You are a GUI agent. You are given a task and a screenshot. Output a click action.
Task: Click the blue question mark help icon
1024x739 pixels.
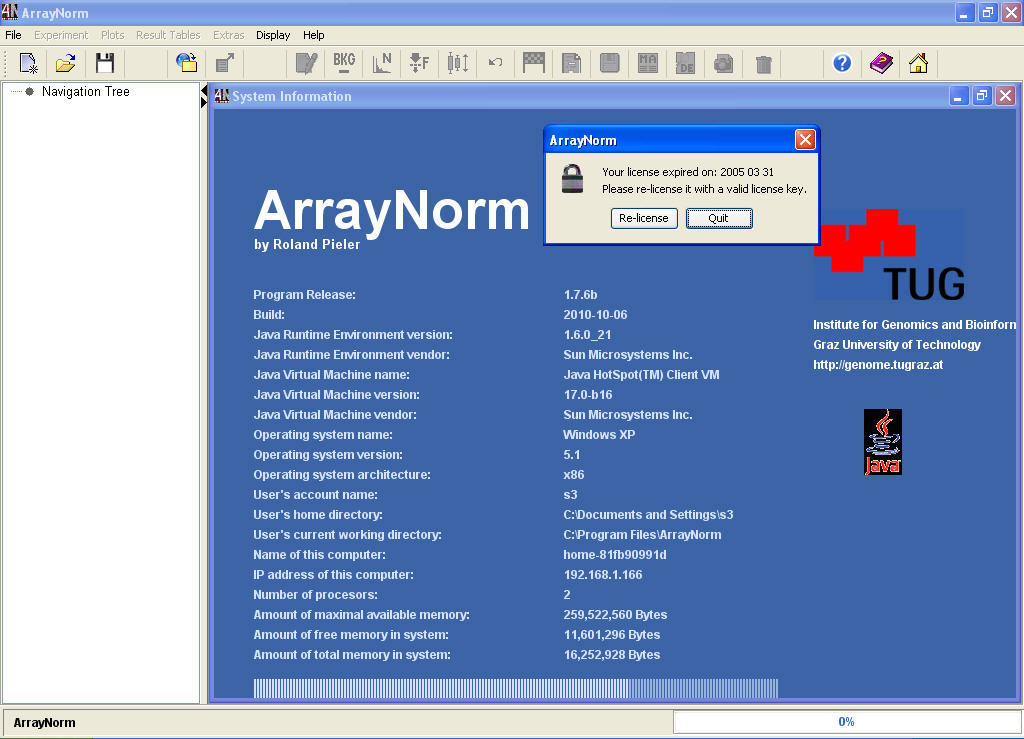[x=842, y=63]
